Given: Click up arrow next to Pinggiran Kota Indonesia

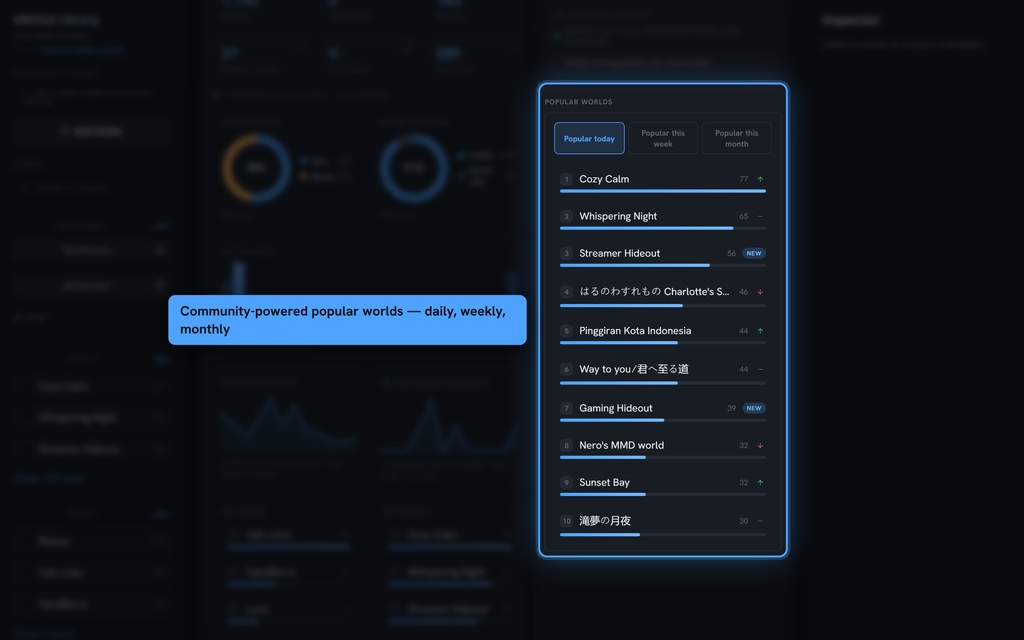Looking at the screenshot, I should (x=760, y=331).
